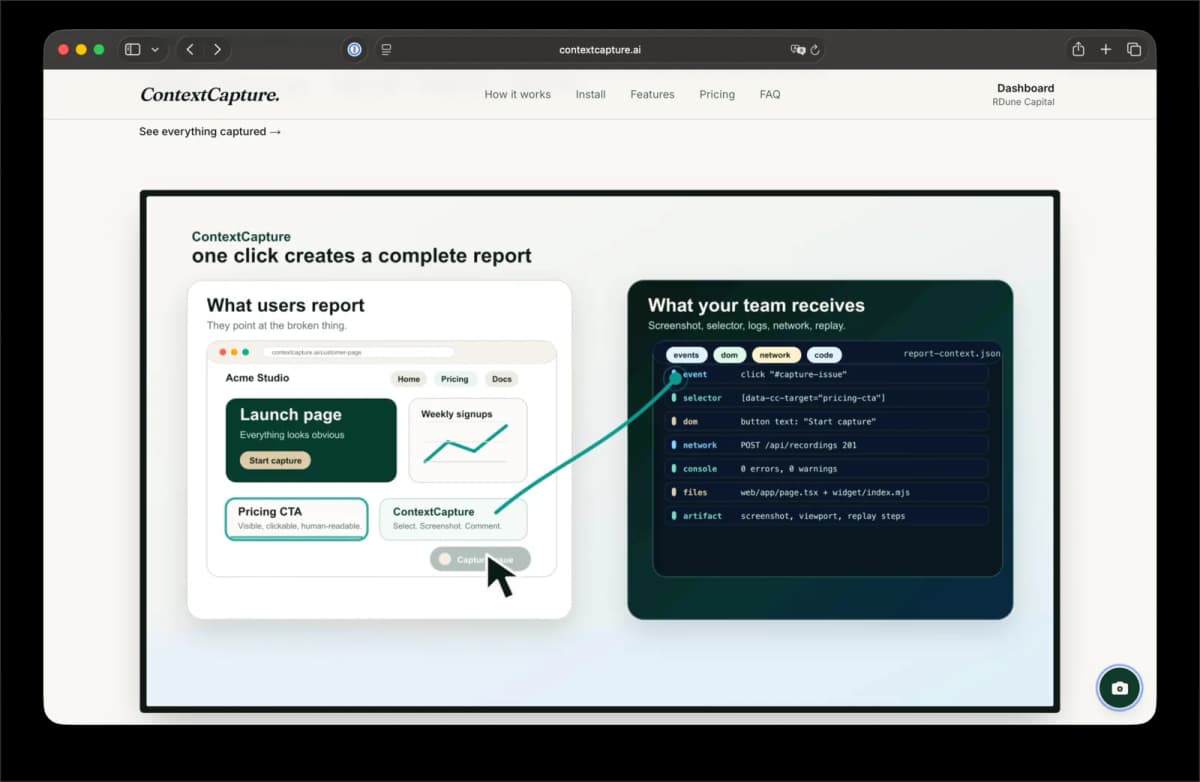1200x782 pixels.
Task: Click the floating camera capture button
Action: [1119, 688]
